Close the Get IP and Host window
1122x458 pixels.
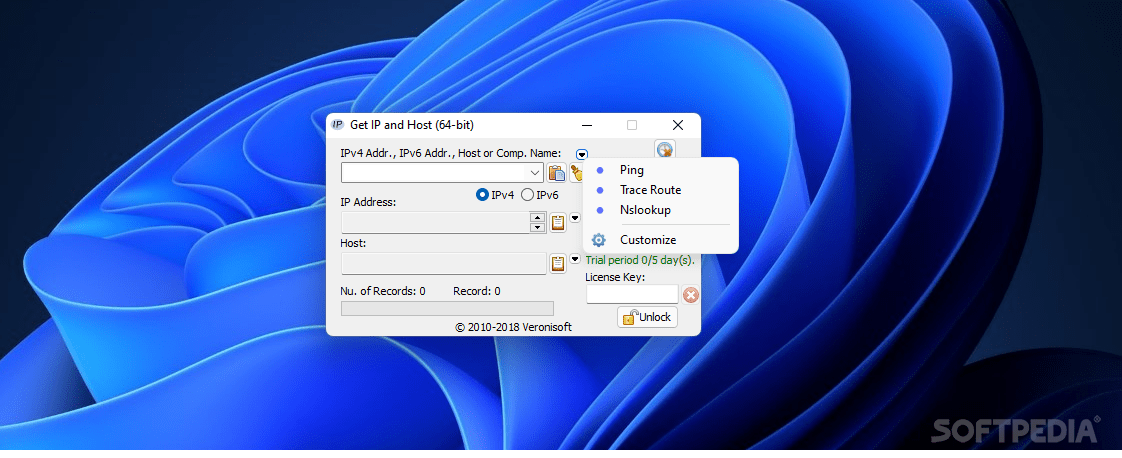[x=678, y=125]
